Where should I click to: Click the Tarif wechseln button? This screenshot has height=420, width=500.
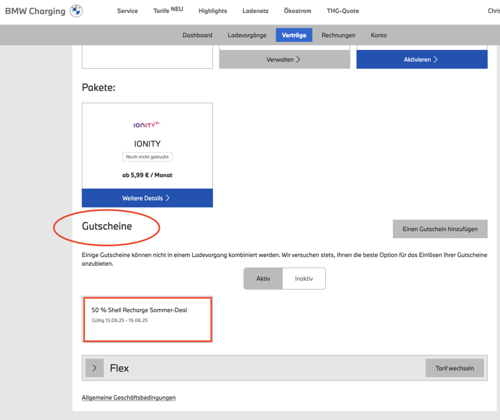pyautogui.click(x=455, y=368)
